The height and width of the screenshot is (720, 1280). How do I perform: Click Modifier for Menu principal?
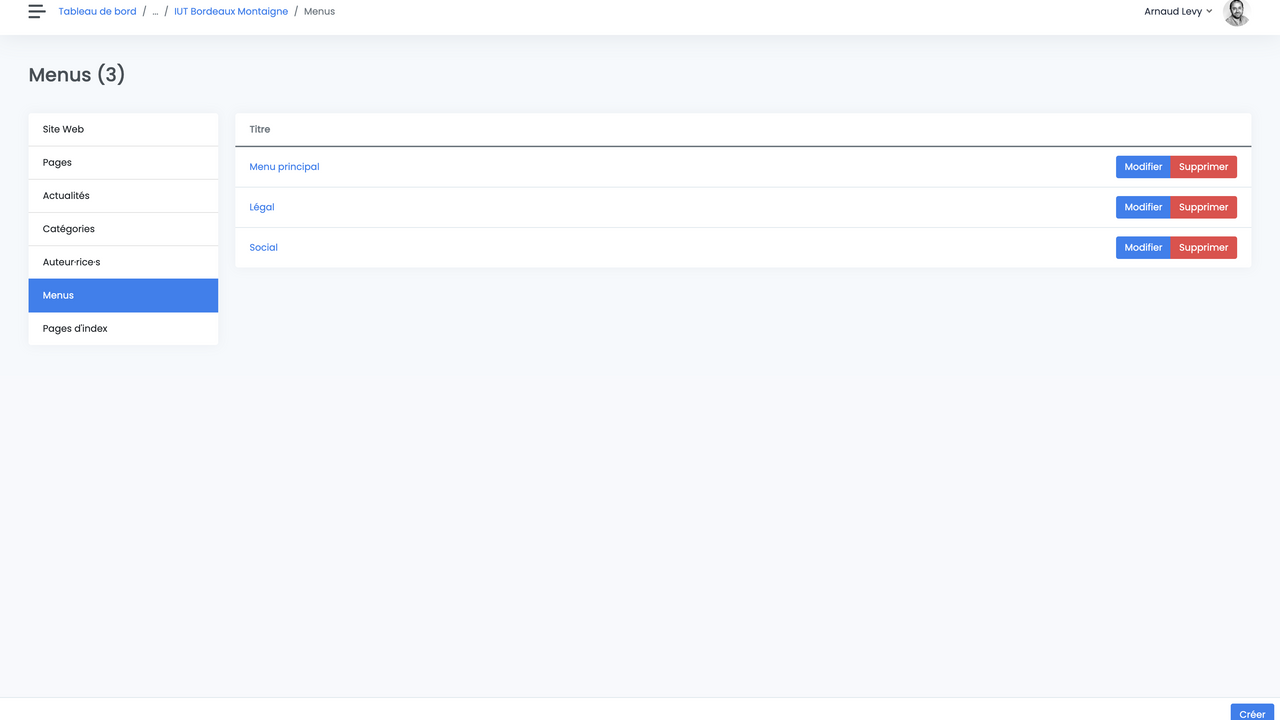(1143, 167)
